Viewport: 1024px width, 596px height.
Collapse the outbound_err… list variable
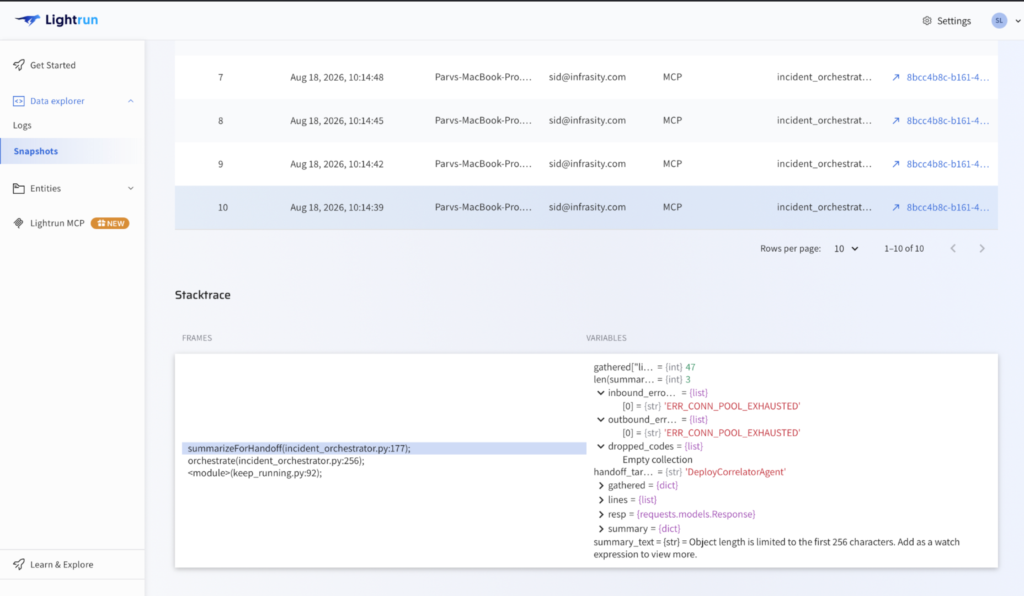point(601,420)
